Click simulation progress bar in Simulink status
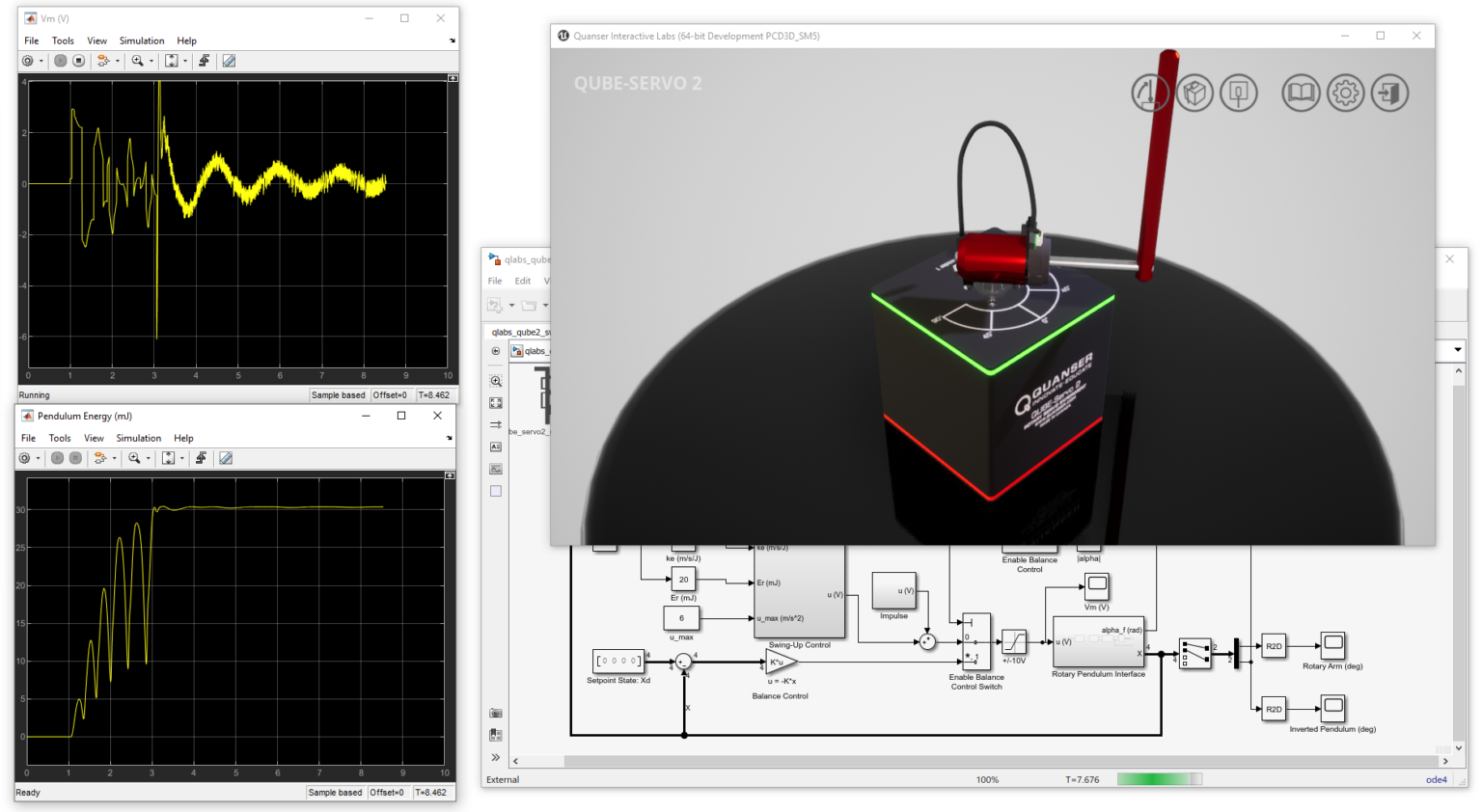 click(x=1160, y=779)
